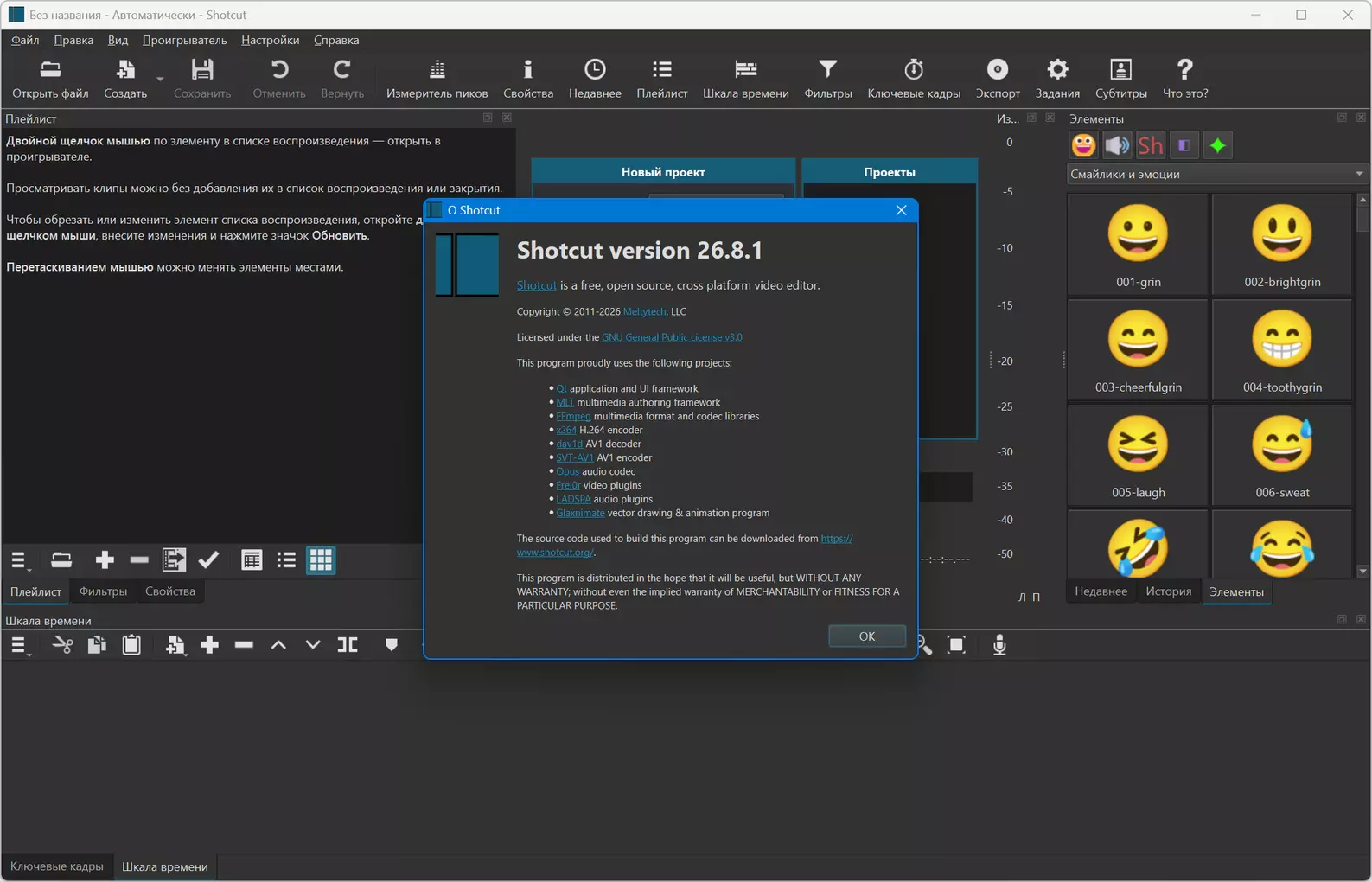Screen dimensions: 1372x882
Task: Open the FFmpeg project link
Action: tap(573, 416)
